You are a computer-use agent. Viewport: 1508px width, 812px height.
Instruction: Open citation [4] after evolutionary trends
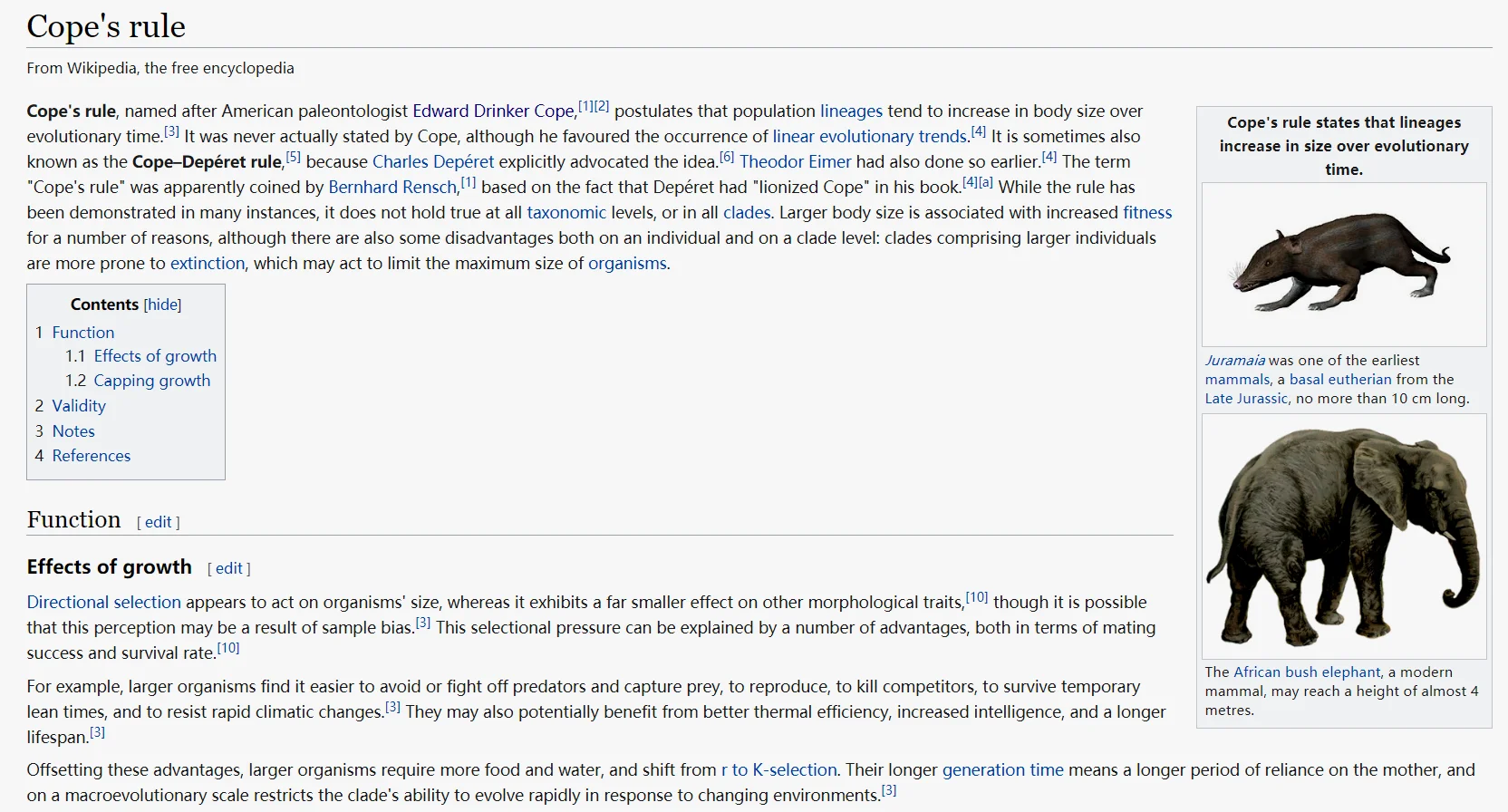[x=979, y=131]
